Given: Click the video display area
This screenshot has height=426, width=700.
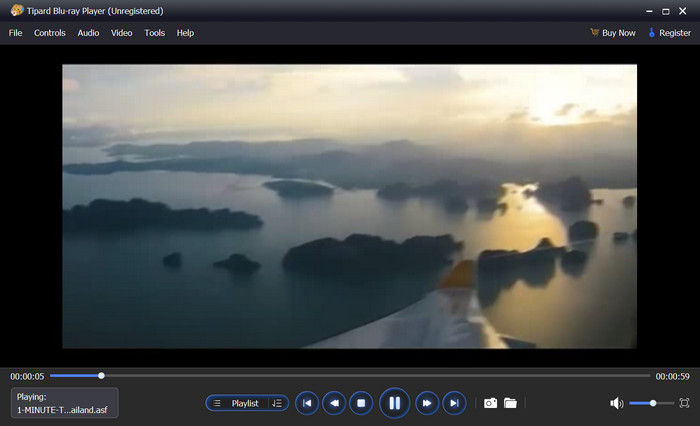Looking at the screenshot, I should pos(350,206).
